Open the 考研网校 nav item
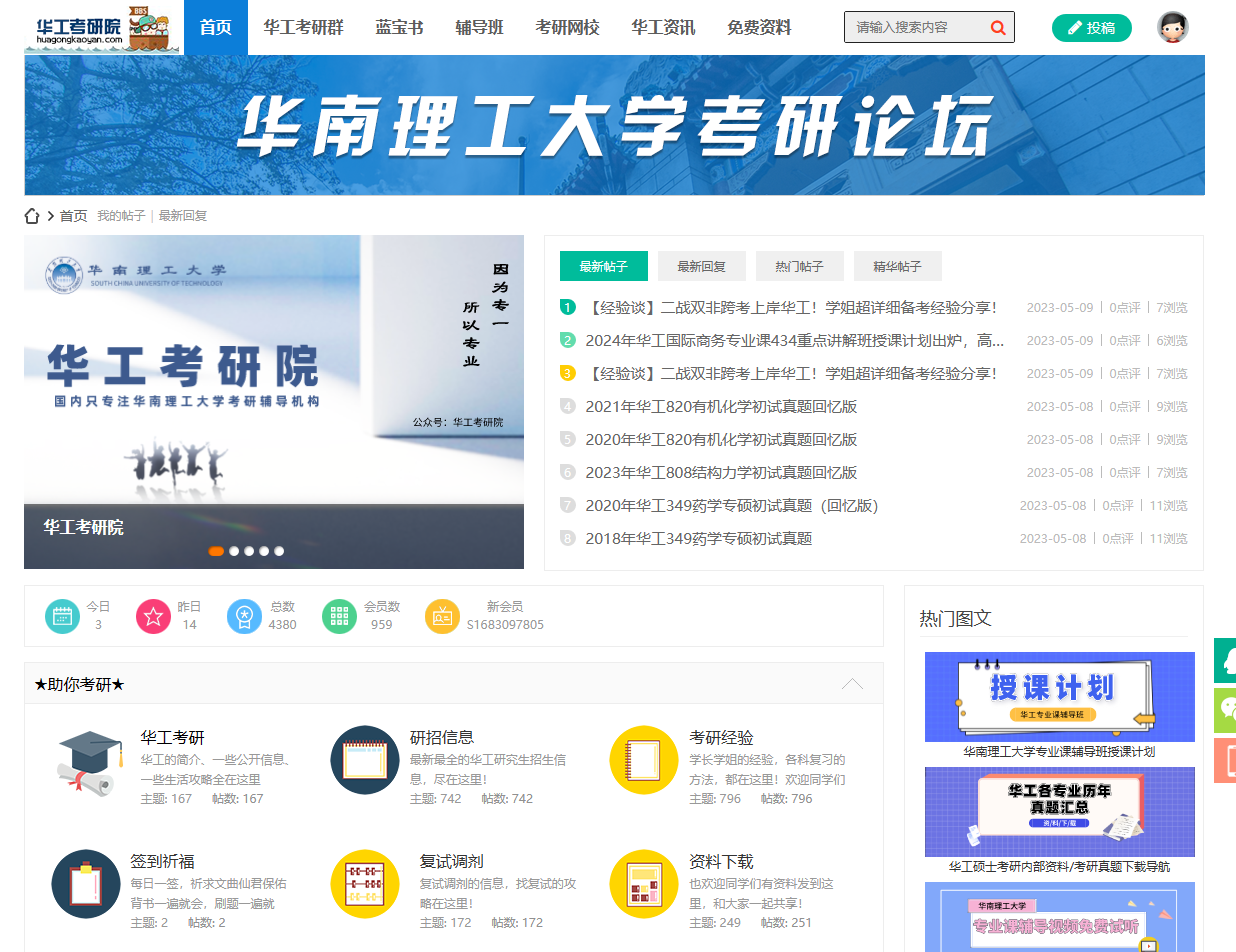The height and width of the screenshot is (952, 1236). coord(568,27)
